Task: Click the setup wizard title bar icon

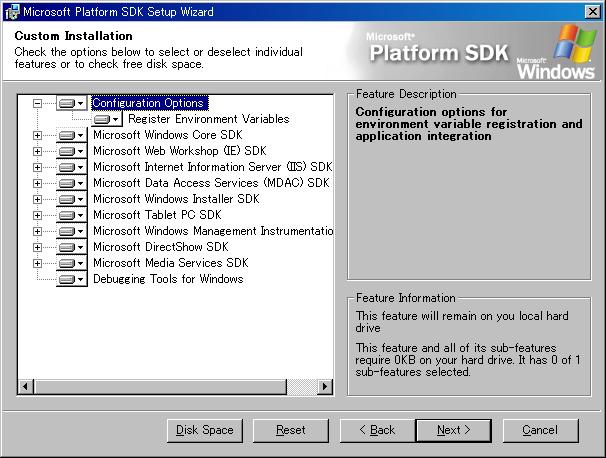Action: pos(12,12)
